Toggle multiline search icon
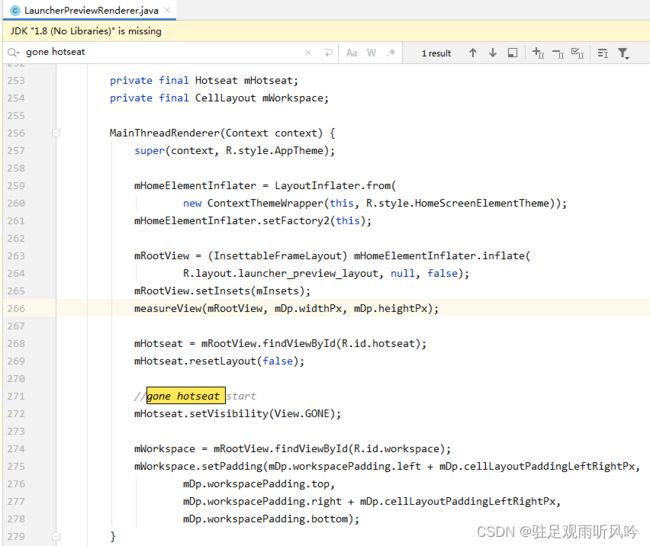Viewport: 650px width, 546px height. coord(603,53)
